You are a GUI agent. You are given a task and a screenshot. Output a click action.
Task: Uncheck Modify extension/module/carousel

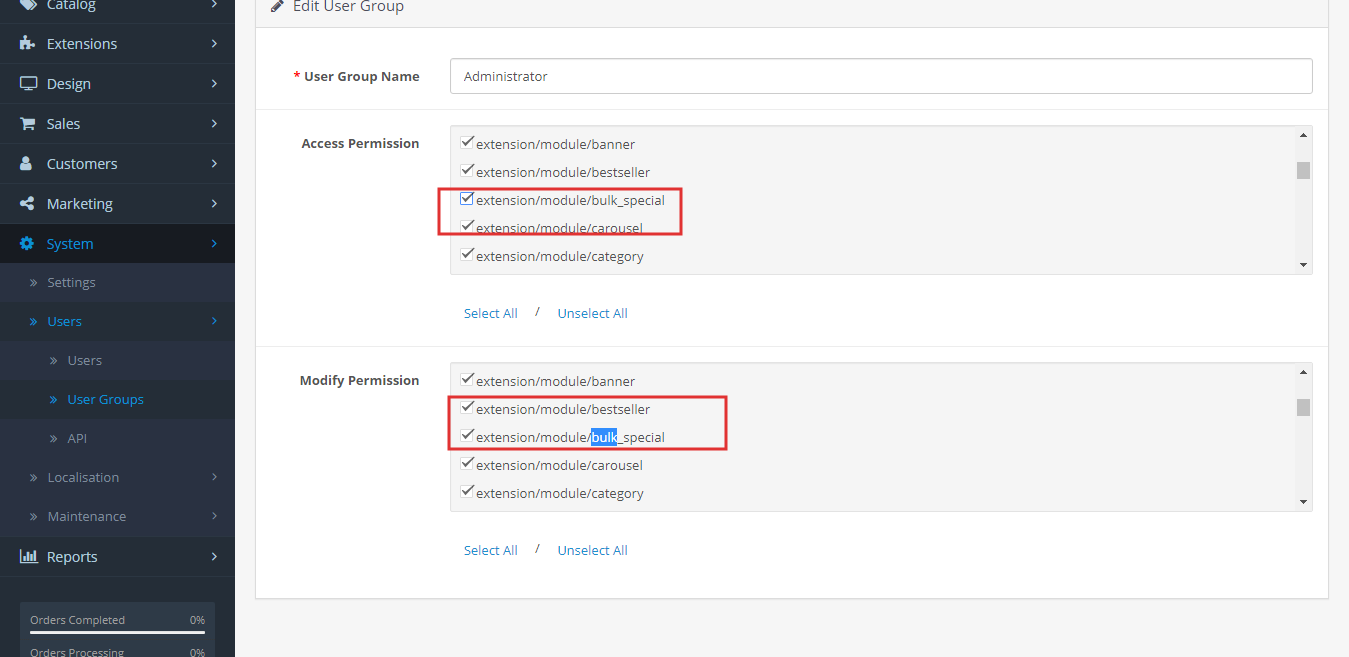(467, 463)
